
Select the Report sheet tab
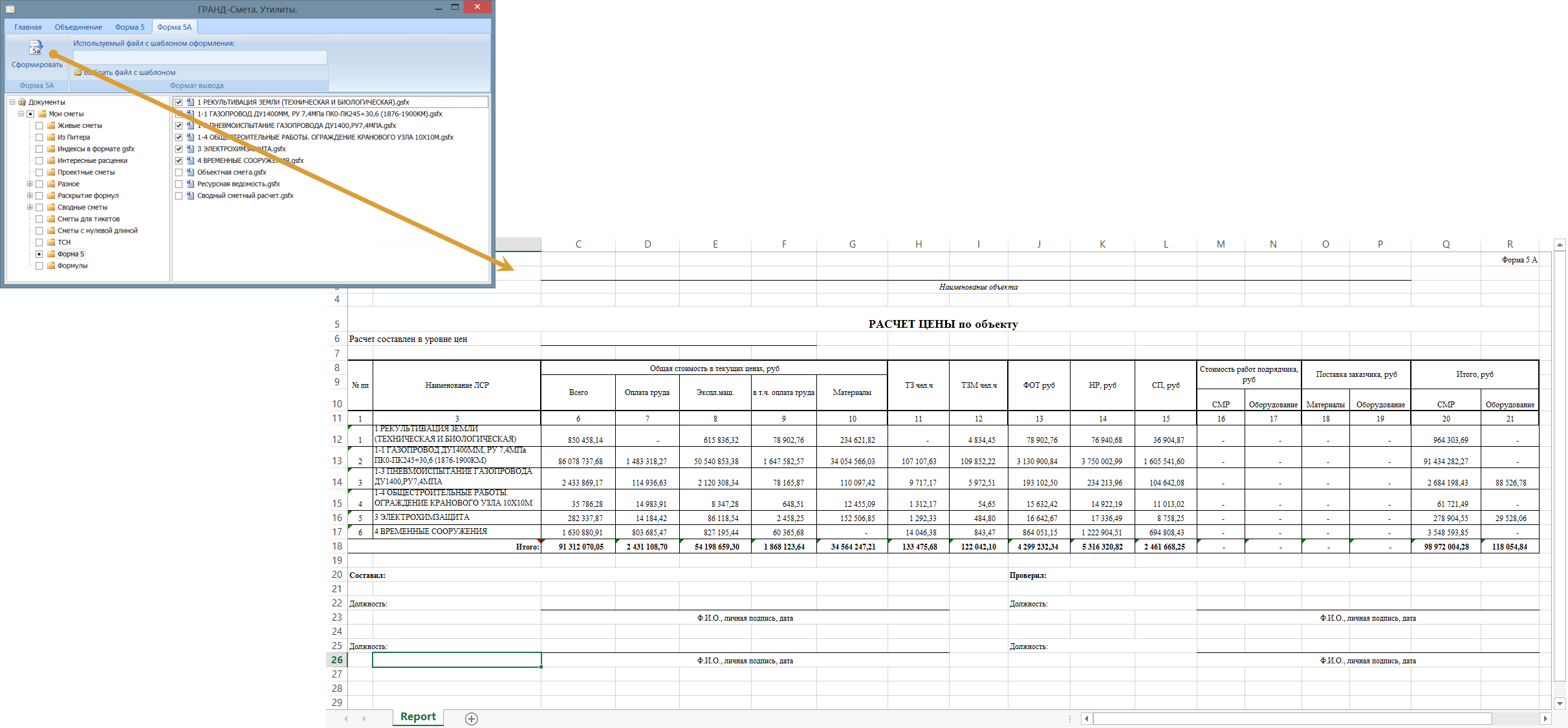418,717
